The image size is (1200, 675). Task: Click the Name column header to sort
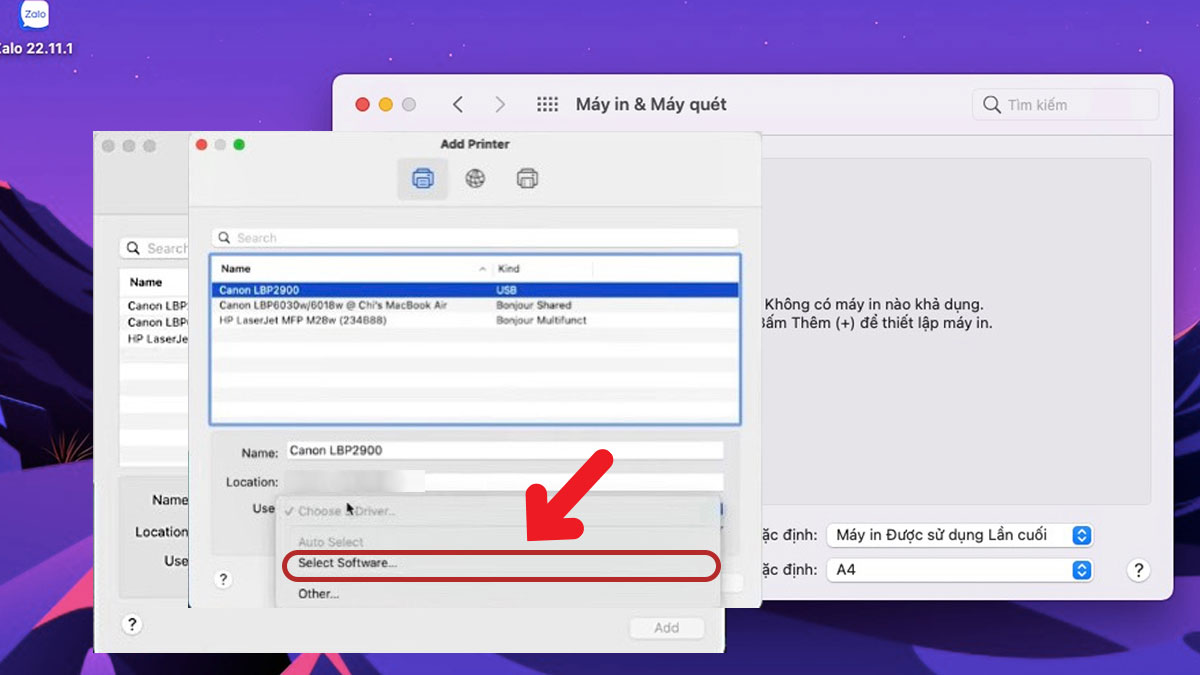tap(237, 268)
